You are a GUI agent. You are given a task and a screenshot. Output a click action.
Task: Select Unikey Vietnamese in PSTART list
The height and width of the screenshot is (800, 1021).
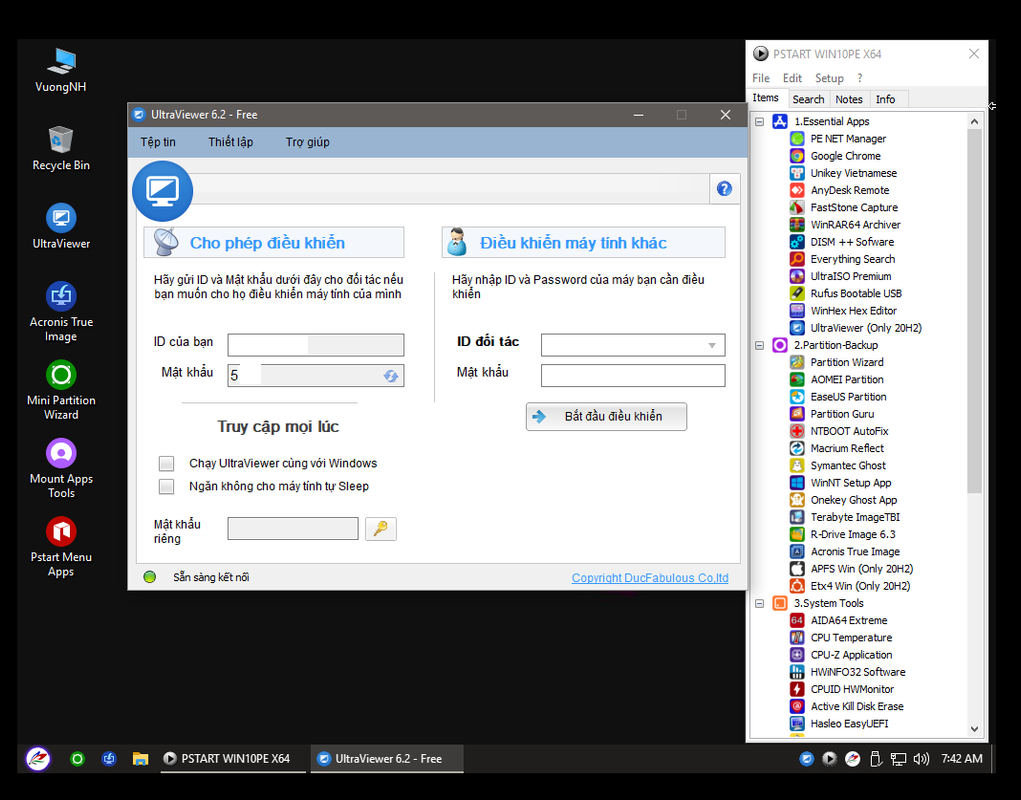[853, 173]
